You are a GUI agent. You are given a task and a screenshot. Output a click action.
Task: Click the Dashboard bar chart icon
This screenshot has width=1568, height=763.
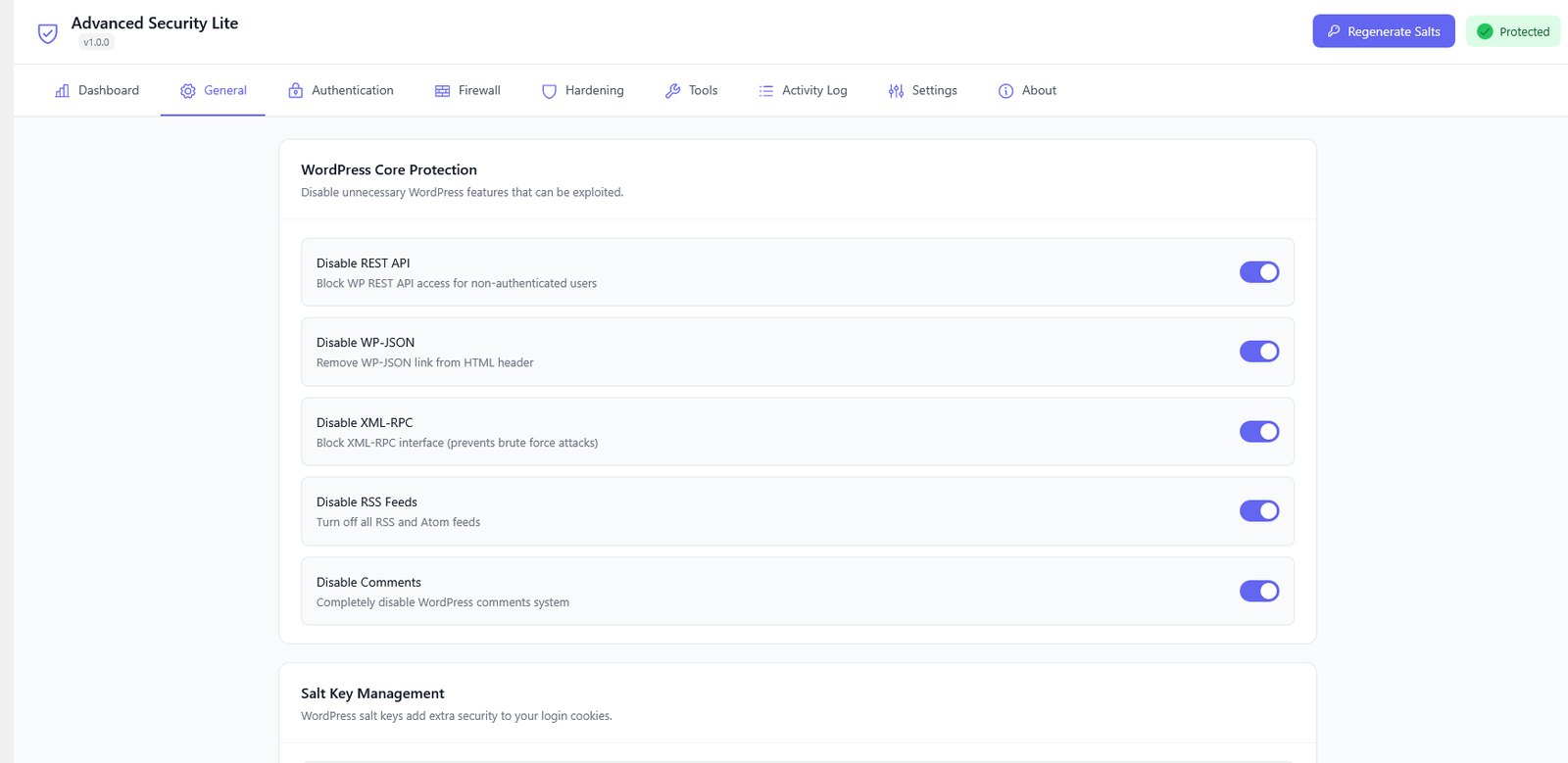tap(62, 91)
